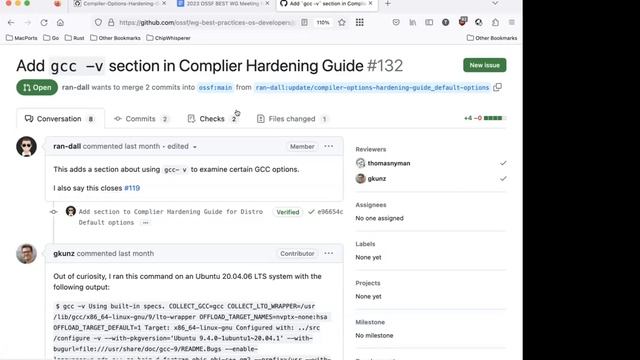Open the library icon in toolbar
This screenshot has height=360, width=640.
tap(413, 22)
